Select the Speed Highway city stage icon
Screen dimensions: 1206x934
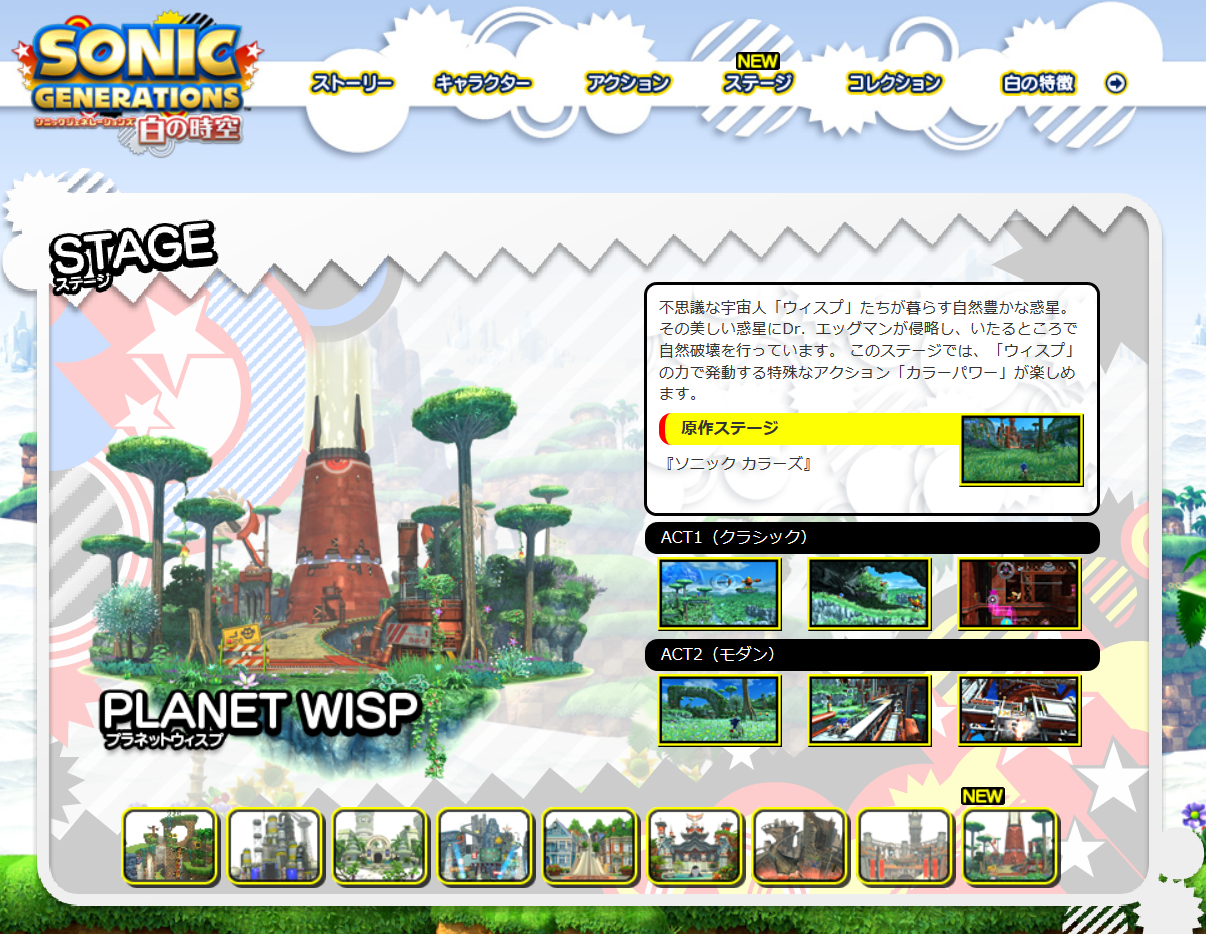point(485,846)
